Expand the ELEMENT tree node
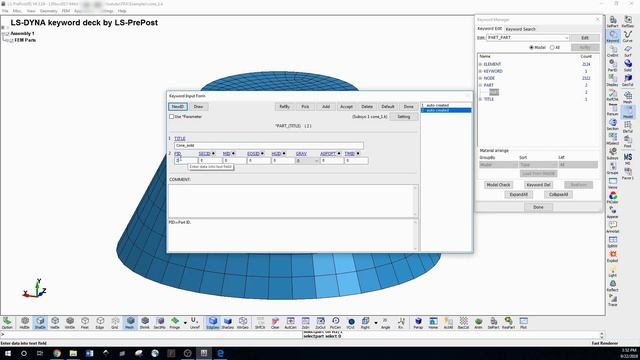Image resolution: width=640 pixels, height=360 pixels. [480, 64]
